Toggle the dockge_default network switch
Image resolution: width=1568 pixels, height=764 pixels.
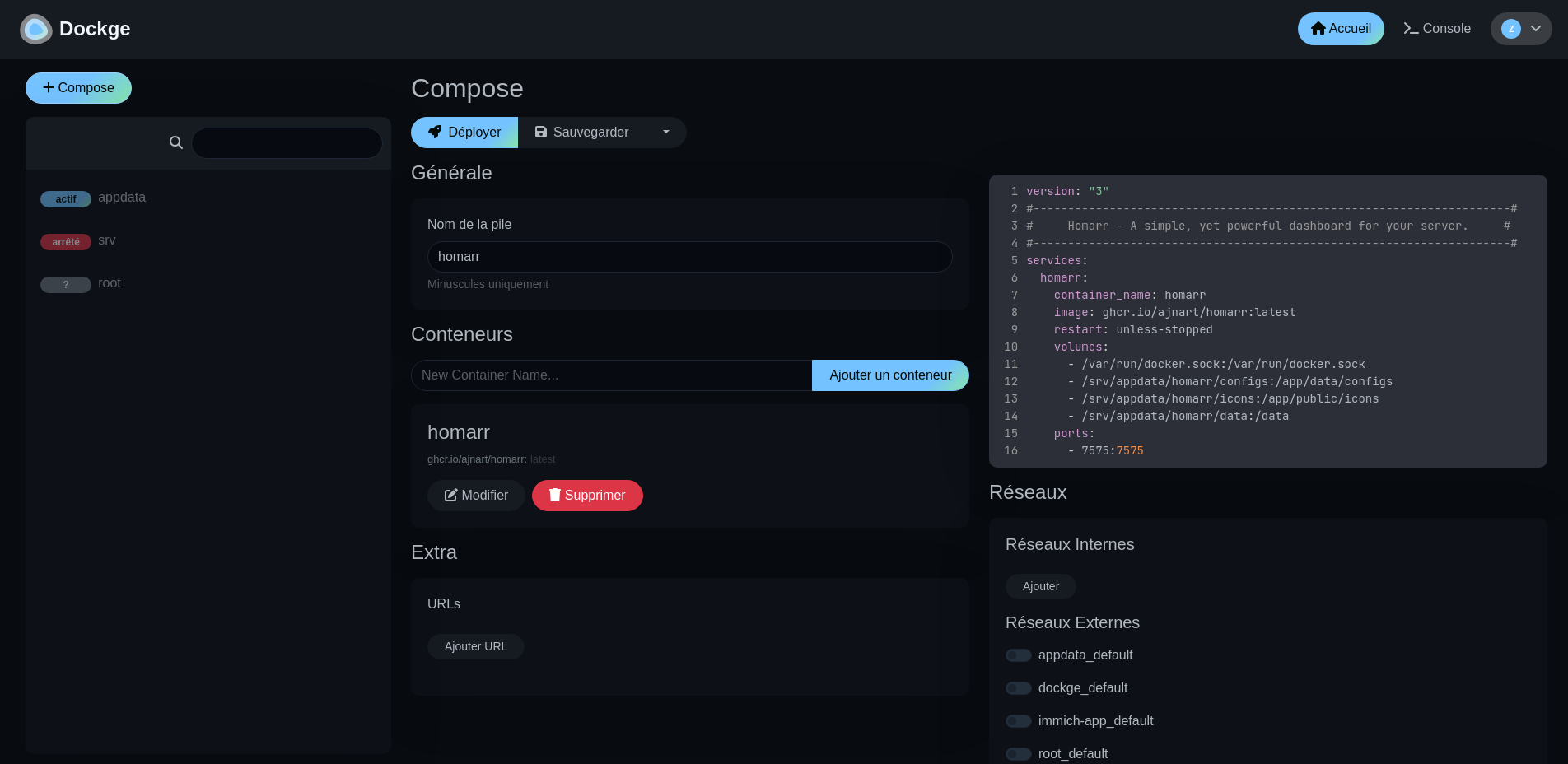[1019, 688]
